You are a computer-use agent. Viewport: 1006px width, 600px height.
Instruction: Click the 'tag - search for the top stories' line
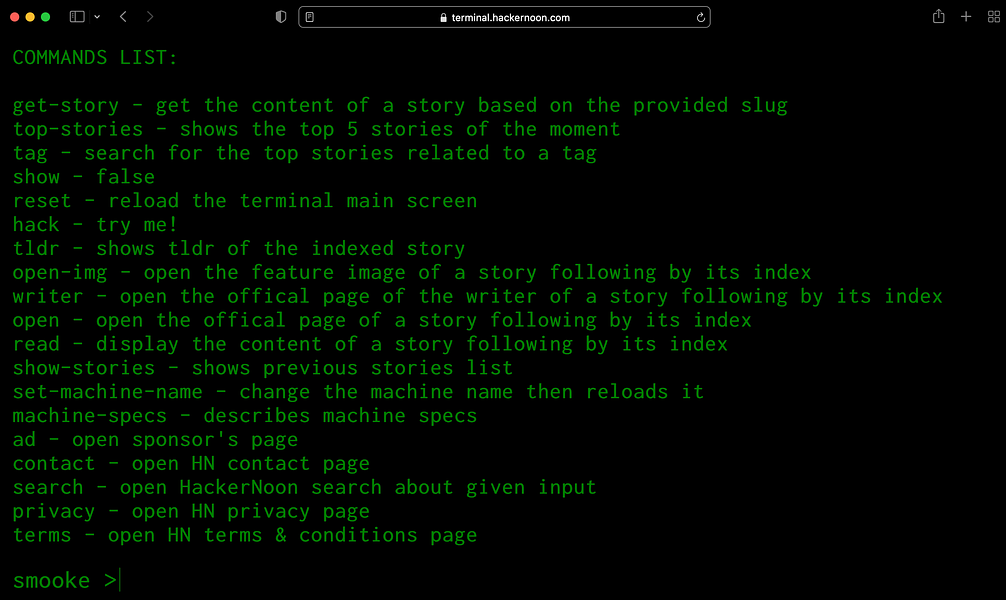(x=305, y=153)
